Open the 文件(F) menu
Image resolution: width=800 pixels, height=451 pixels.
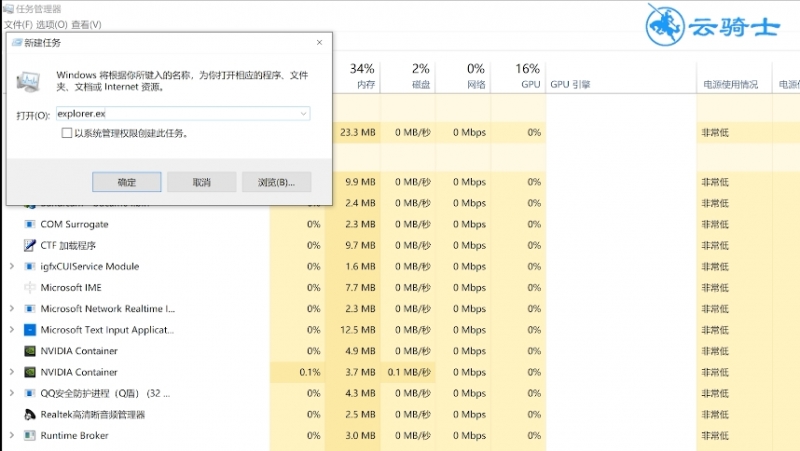click(x=18, y=24)
